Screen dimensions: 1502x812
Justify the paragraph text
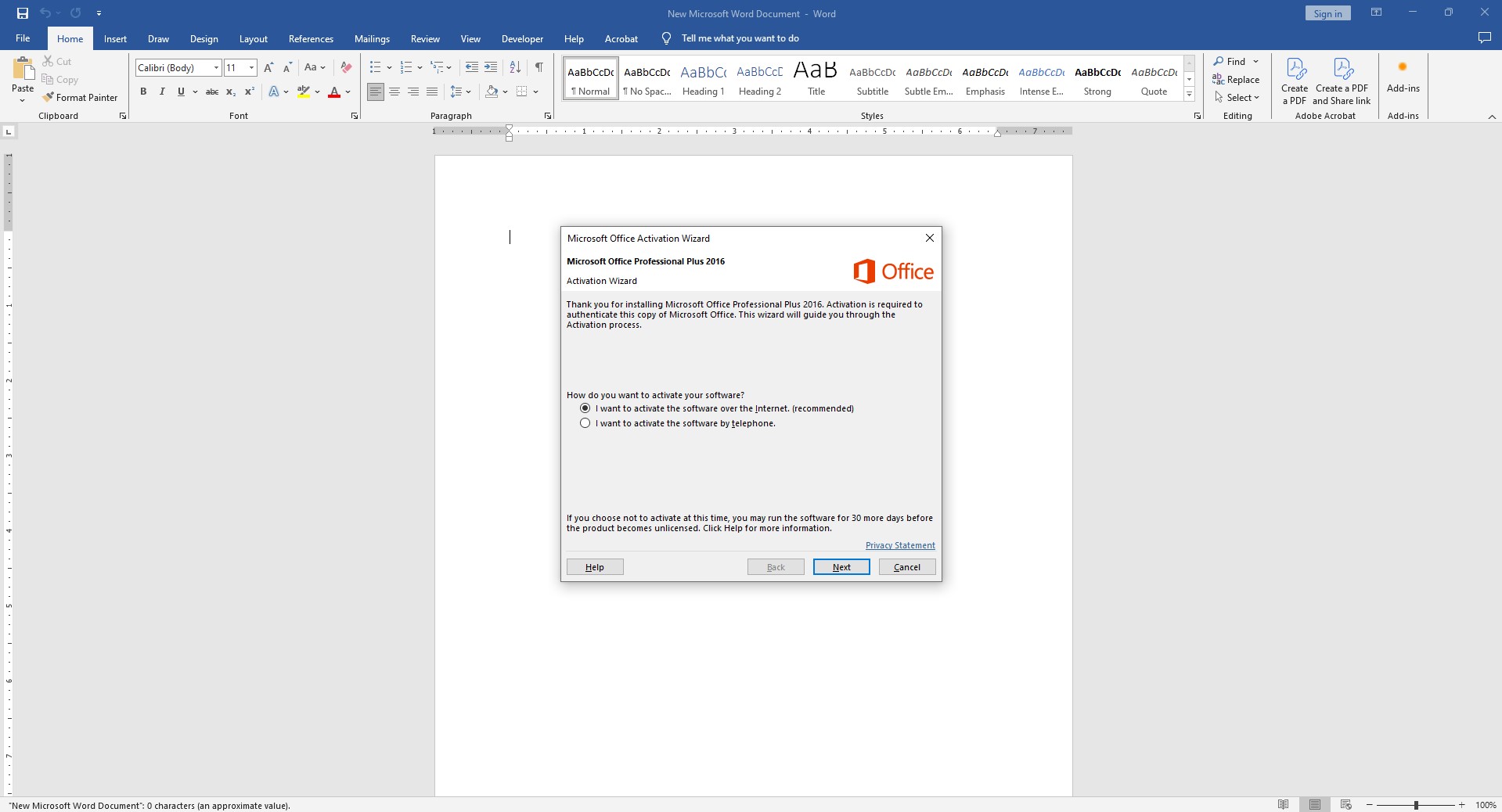[432, 92]
